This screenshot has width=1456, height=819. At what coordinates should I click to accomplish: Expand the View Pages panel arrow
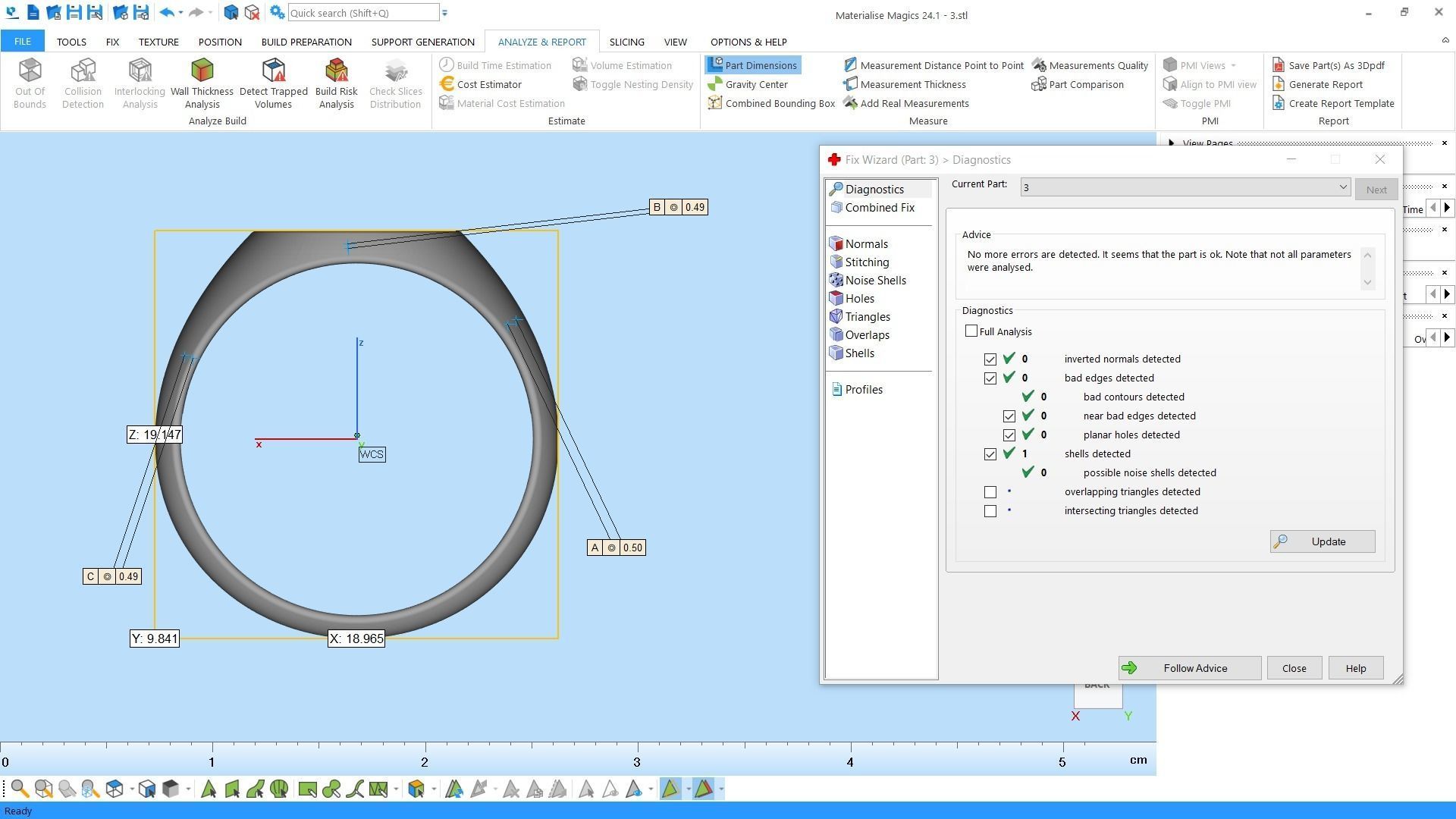click(1171, 143)
